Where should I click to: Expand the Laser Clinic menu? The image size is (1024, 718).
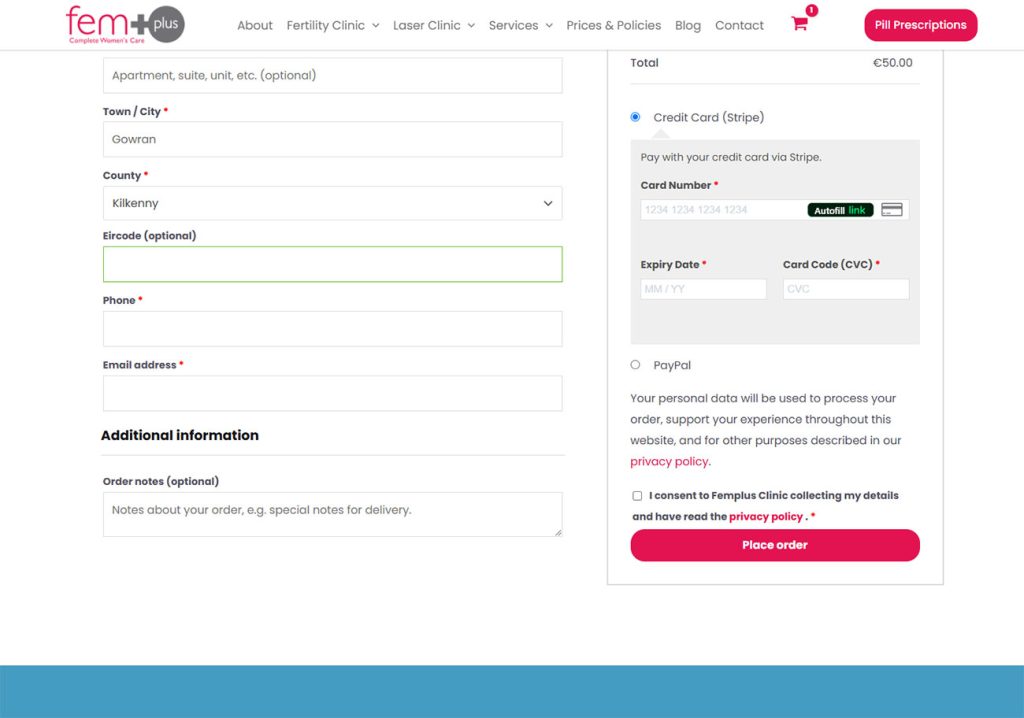[x=433, y=25]
